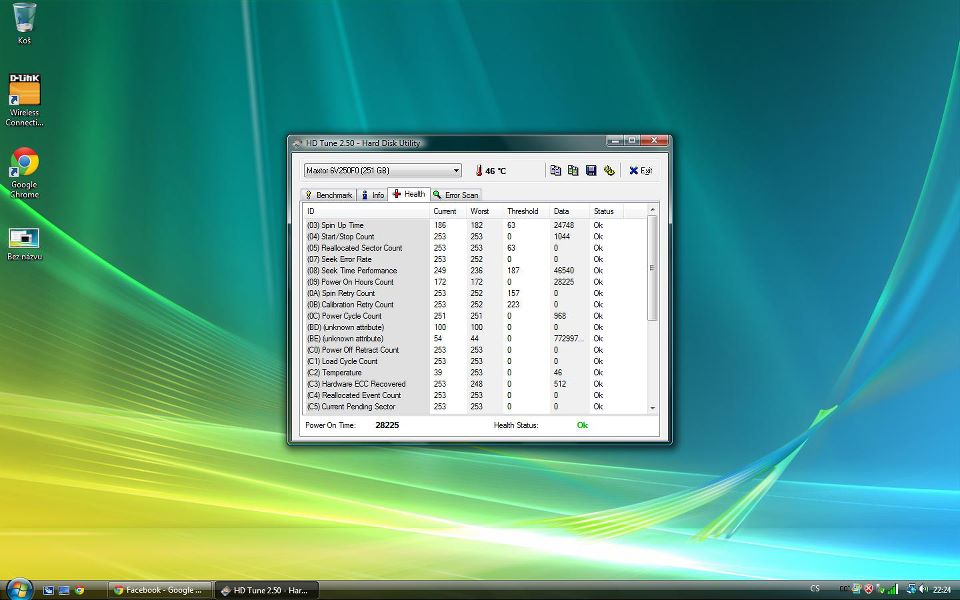The image size is (960, 600).
Task: Select the (BE) unknown attribute row
Action: pos(475,339)
